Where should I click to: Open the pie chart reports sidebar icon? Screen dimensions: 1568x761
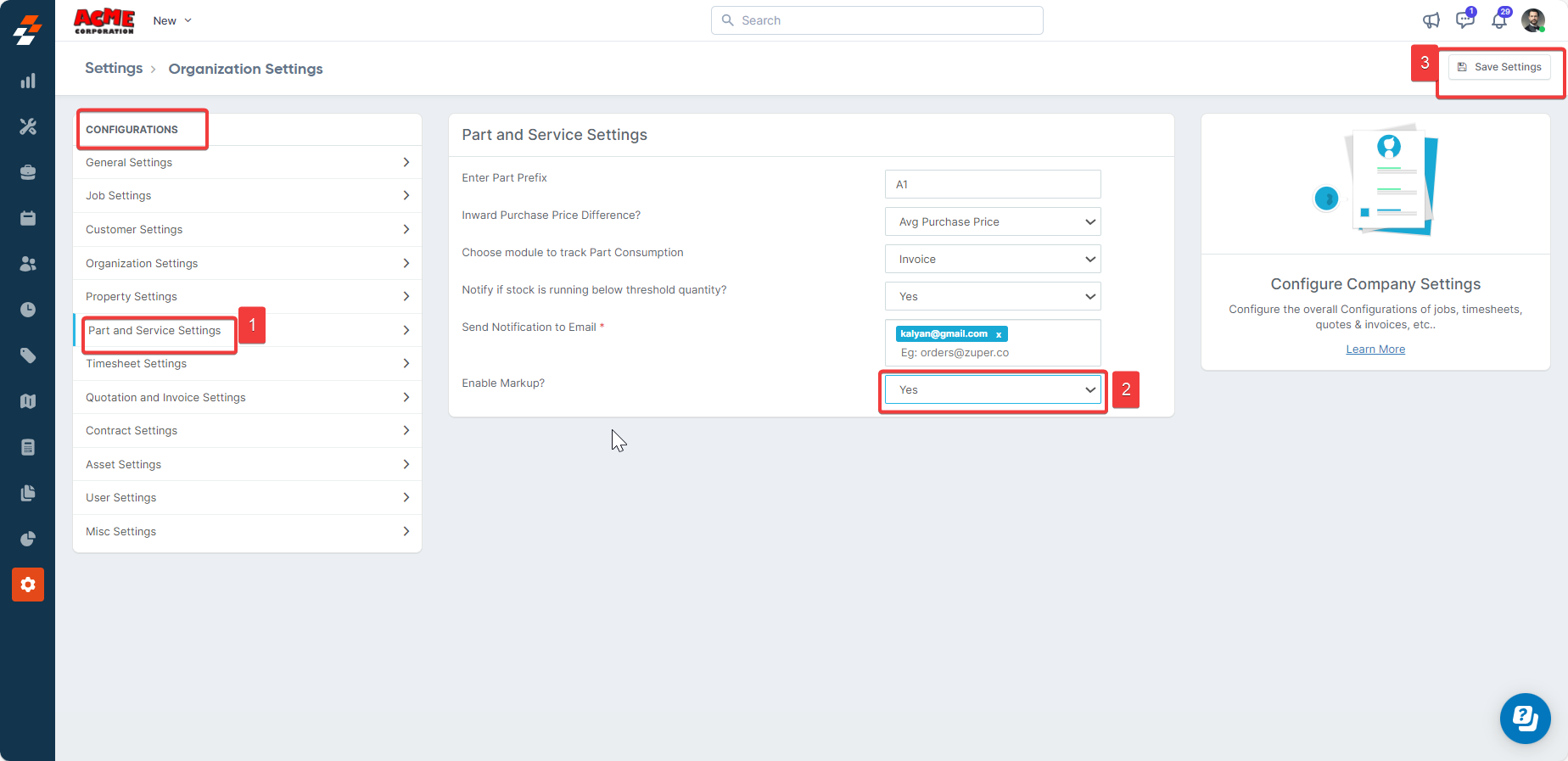click(x=28, y=539)
